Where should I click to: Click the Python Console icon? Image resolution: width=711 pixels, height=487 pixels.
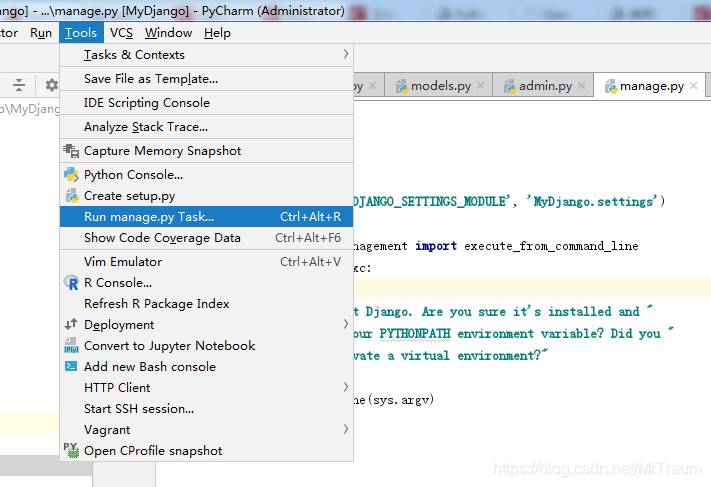pyautogui.click(x=71, y=175)
